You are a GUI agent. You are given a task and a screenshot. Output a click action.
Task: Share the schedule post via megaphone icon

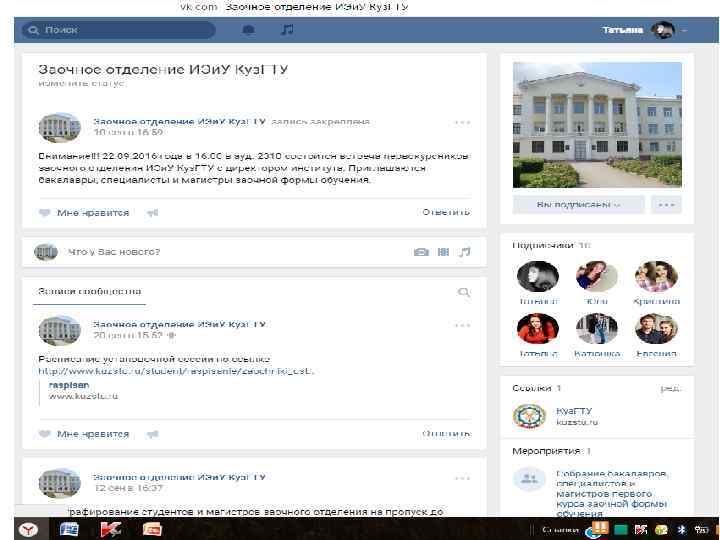(x=152, y=434)
